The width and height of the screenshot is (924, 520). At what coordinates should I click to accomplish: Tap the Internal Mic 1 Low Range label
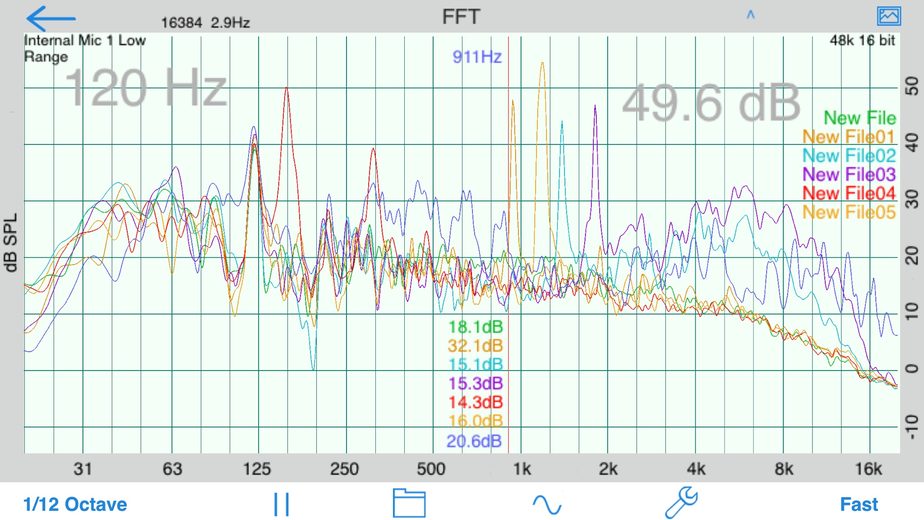(x=84, y=48)
